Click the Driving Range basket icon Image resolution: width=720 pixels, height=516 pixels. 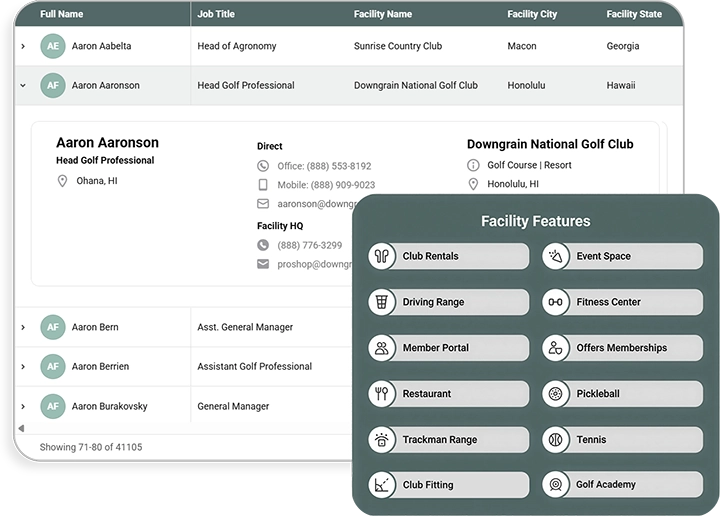(x=382, y=302)
